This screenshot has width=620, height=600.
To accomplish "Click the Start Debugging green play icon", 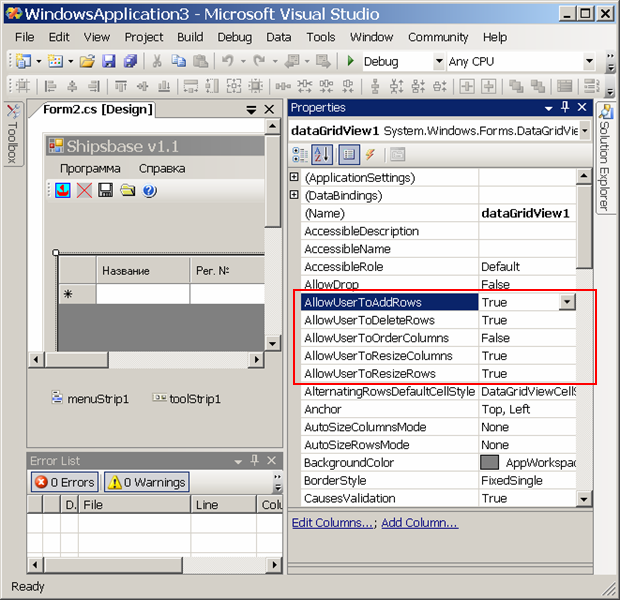I will pyautogui.click(x=351, y=61).
